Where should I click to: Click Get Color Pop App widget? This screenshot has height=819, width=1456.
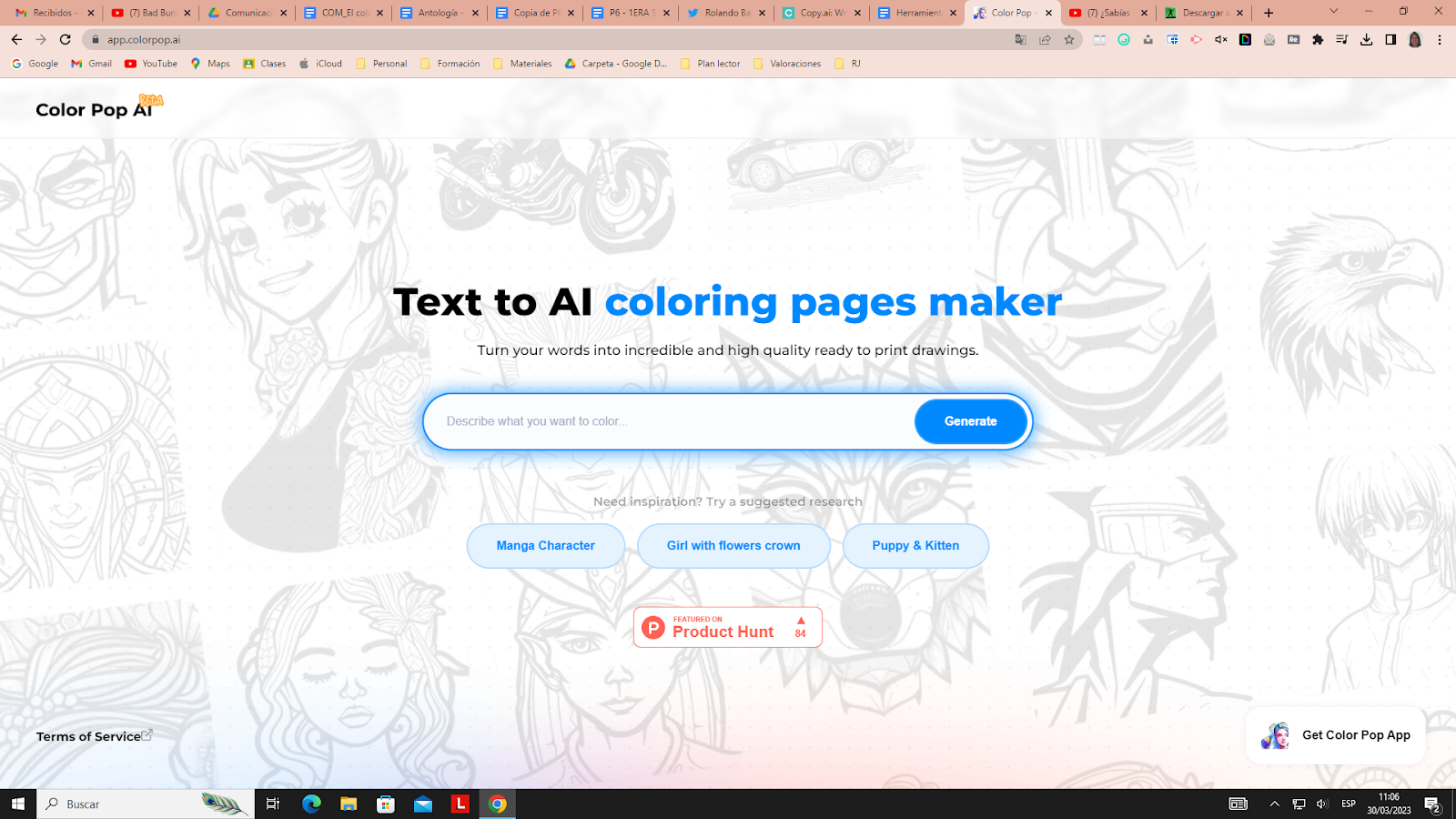coord(1335,735)
